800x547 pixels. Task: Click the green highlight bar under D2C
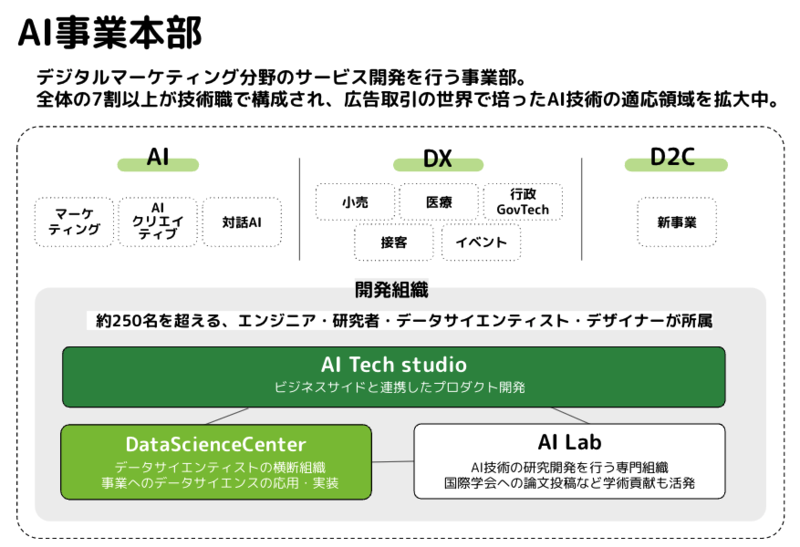coord(676,165)
